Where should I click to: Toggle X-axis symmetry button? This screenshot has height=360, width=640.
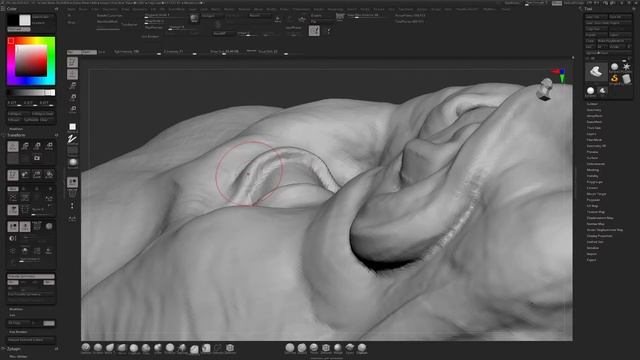pyautogui.click(x=13, y=282)
